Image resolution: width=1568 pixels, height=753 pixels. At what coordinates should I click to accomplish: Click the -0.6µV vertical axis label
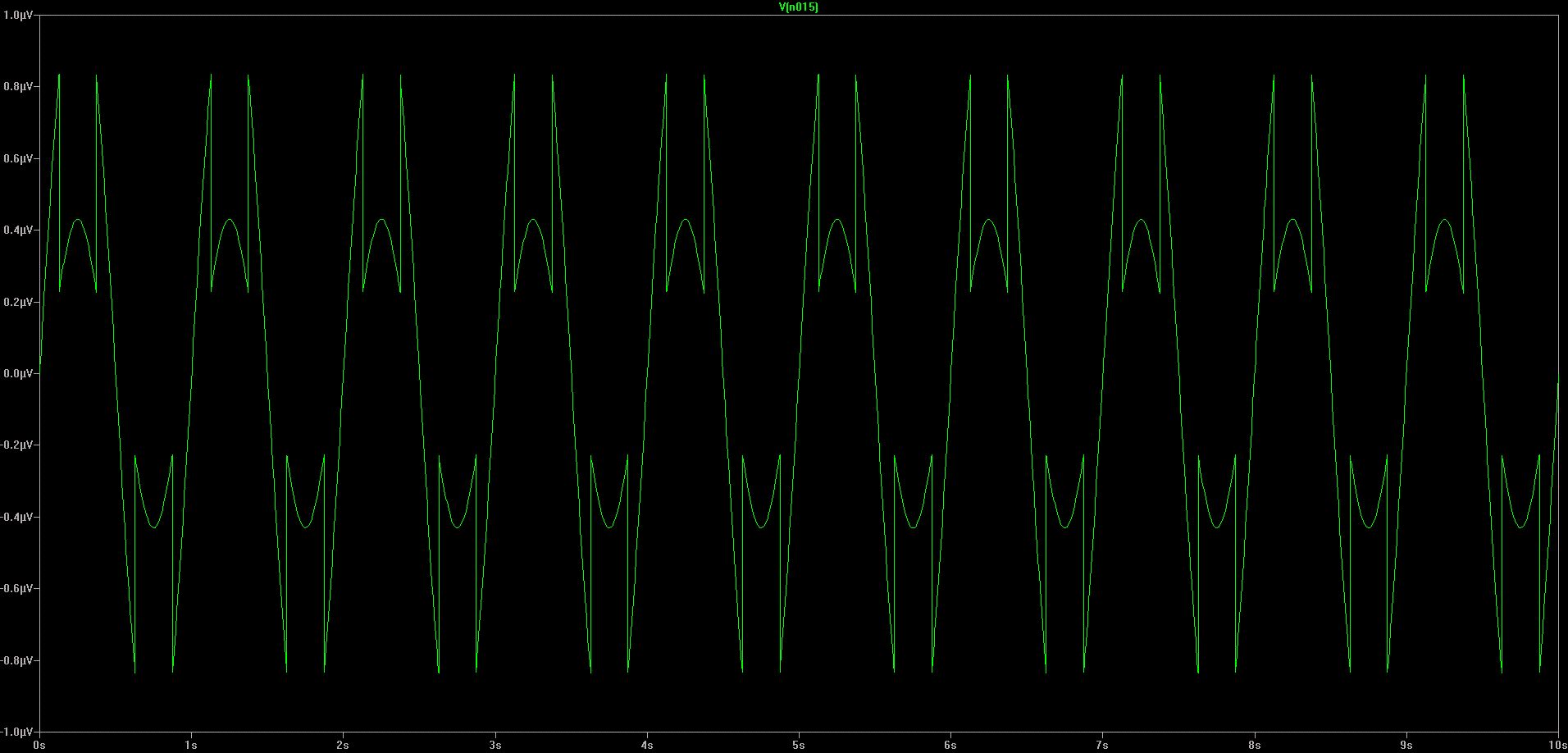click(17, 588)
